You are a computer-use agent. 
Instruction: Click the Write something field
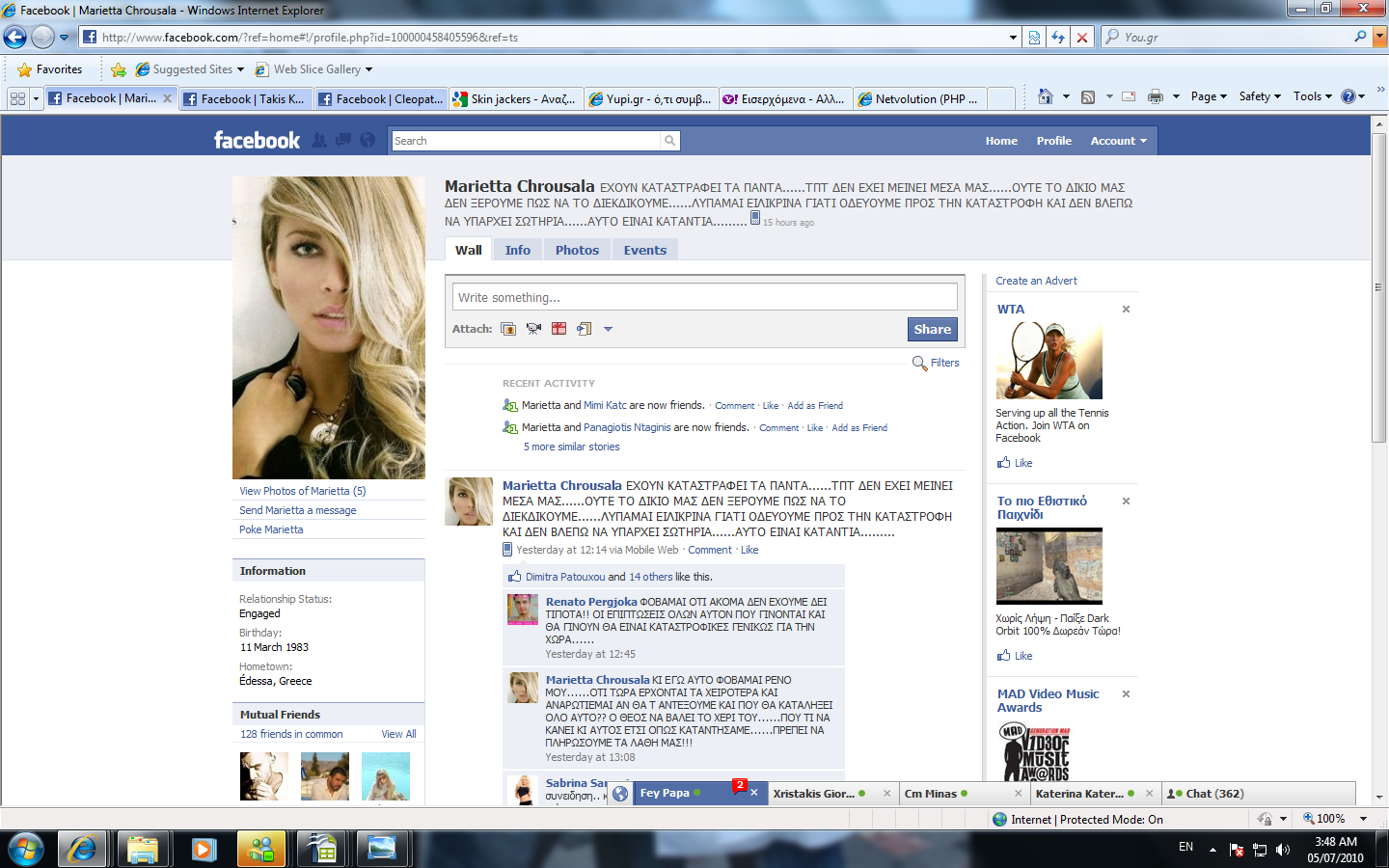[x=705, y=297]
